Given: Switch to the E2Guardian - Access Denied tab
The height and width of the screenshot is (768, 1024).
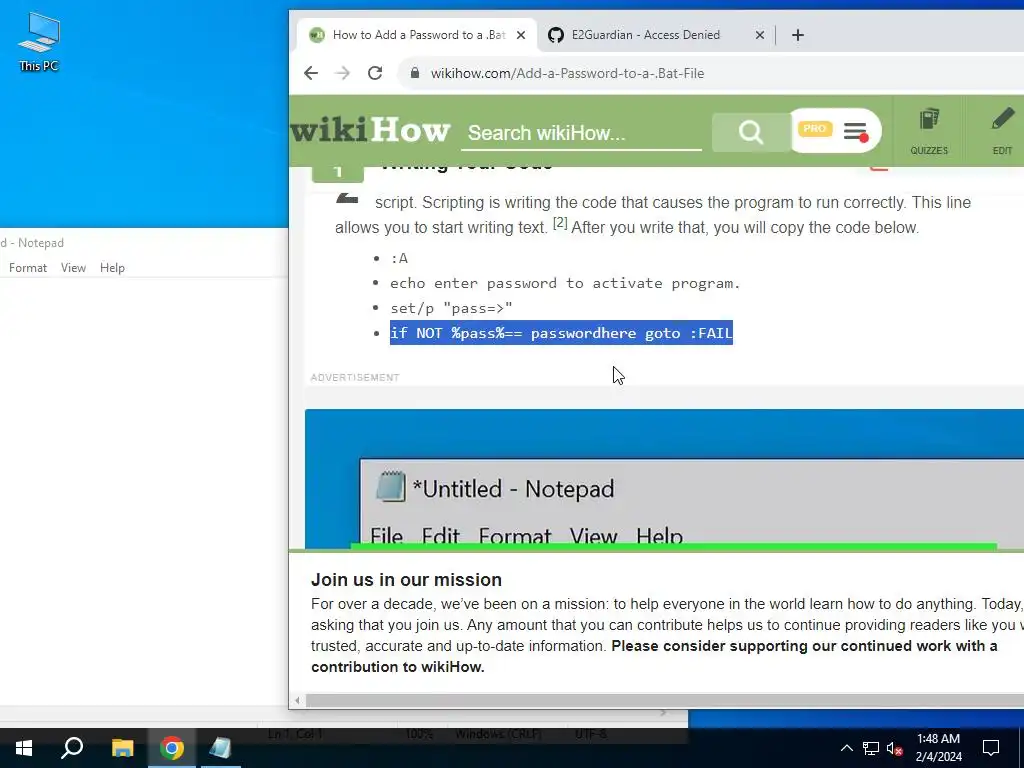Looking at the screenshot, I should click(645, 35).
